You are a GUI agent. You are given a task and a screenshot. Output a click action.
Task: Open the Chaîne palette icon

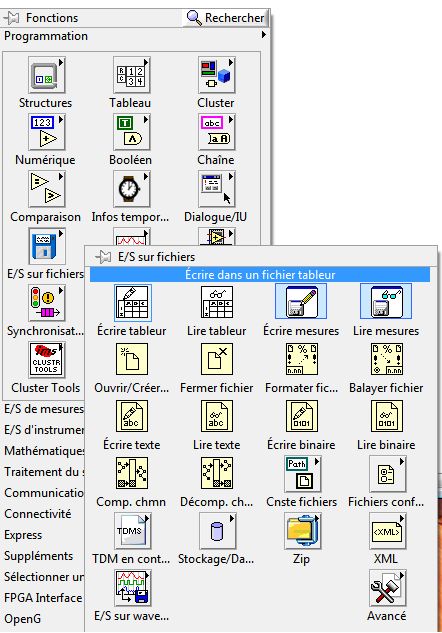[x=217, y=132]
